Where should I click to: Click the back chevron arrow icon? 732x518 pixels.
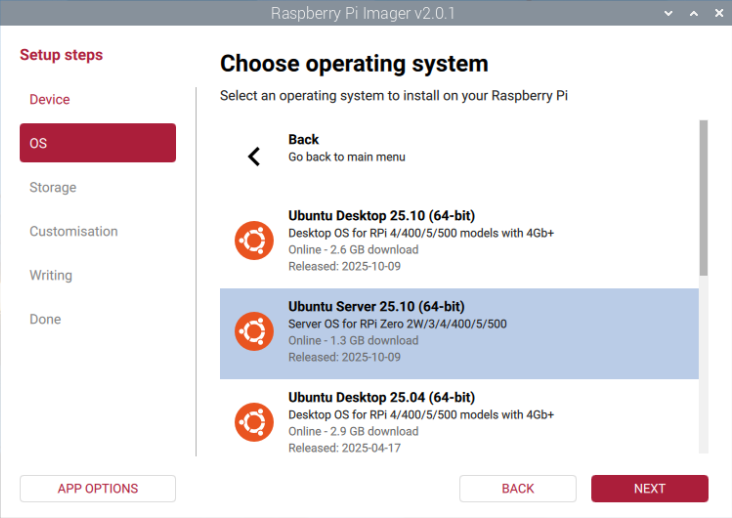coord(254,156)
